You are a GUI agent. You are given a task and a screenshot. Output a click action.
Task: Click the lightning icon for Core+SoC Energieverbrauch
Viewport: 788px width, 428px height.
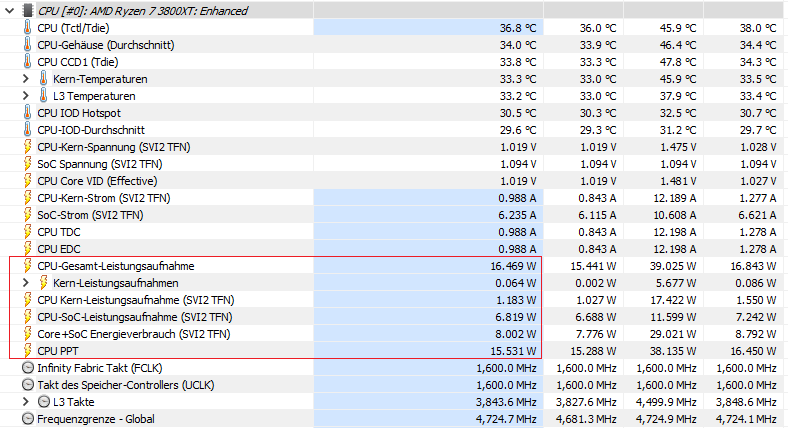[28, 334]
